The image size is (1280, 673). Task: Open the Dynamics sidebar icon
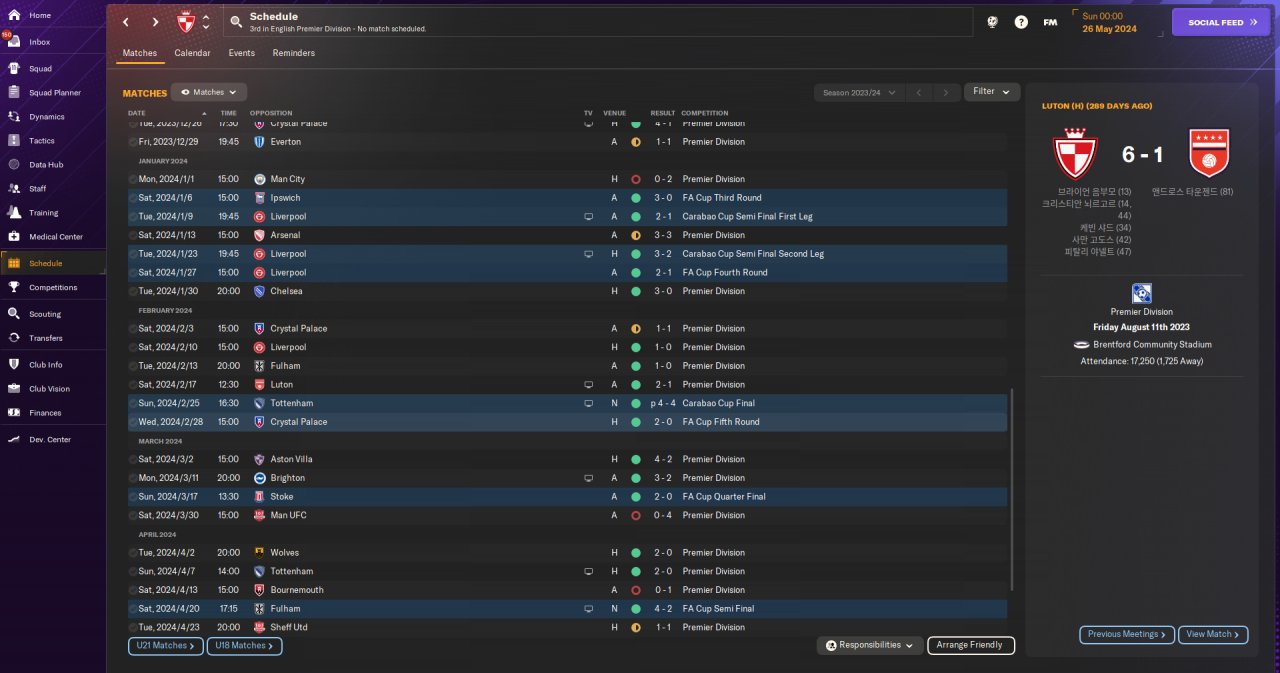click(x=14, y=117)
